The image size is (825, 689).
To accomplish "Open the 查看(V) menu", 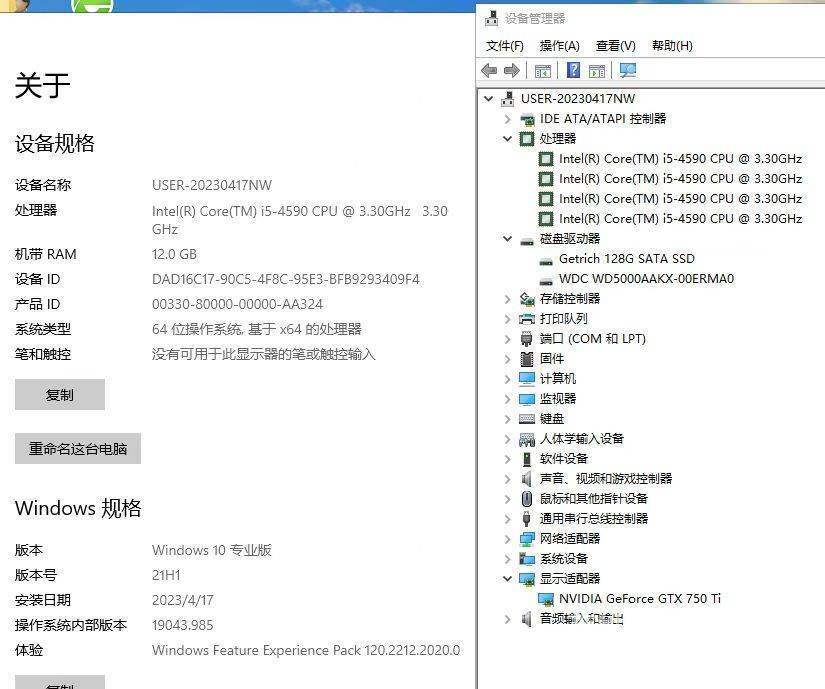I will pyautogui.click(x=616, y=46).
